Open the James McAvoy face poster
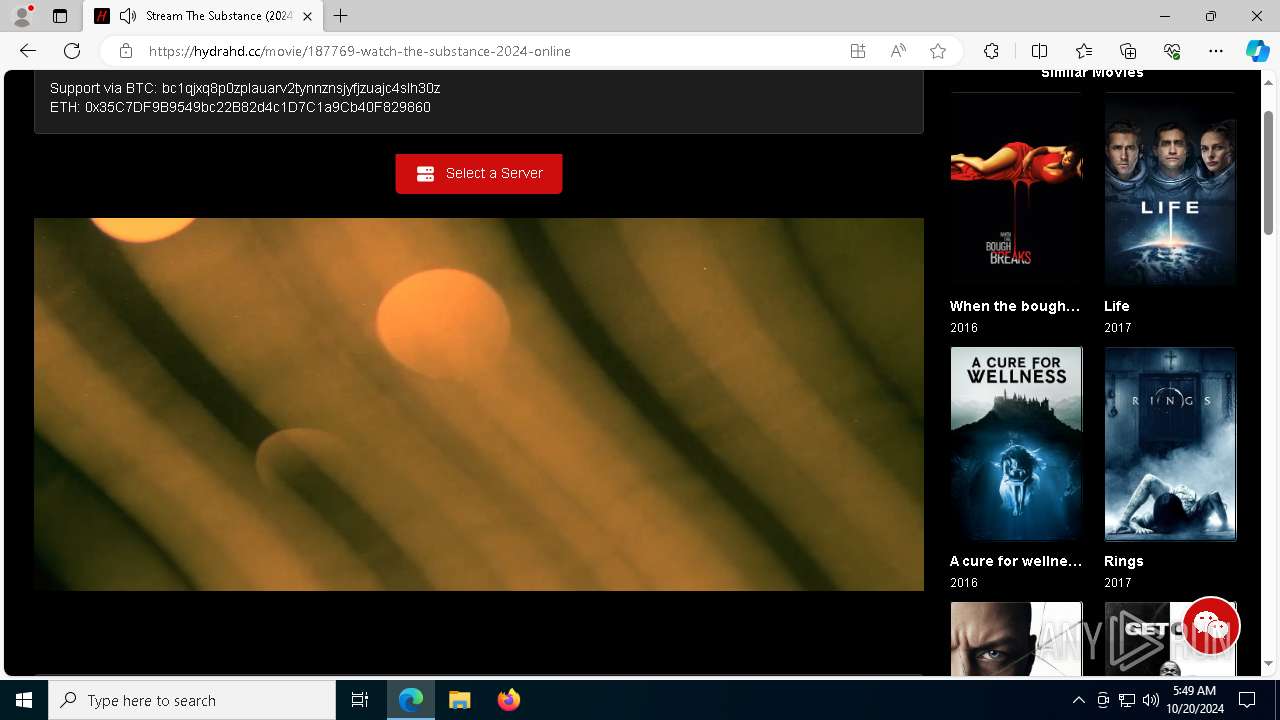1280x720 pixels. [1016, 638]
